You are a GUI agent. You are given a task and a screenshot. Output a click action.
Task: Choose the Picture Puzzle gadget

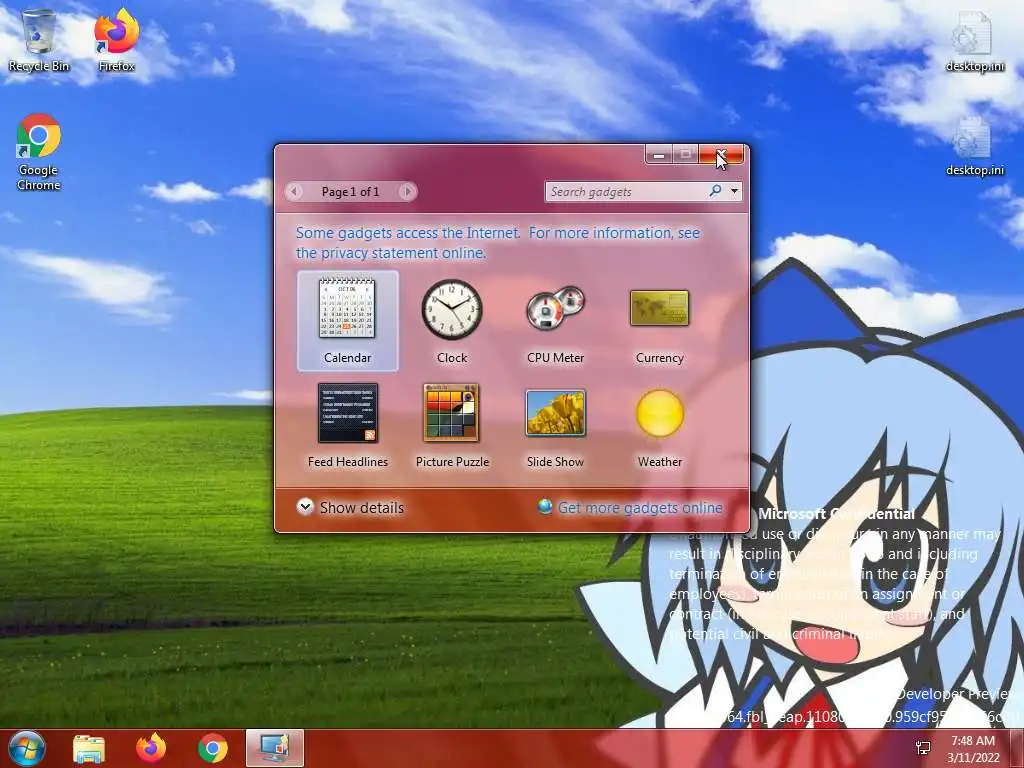pos(452,425)
